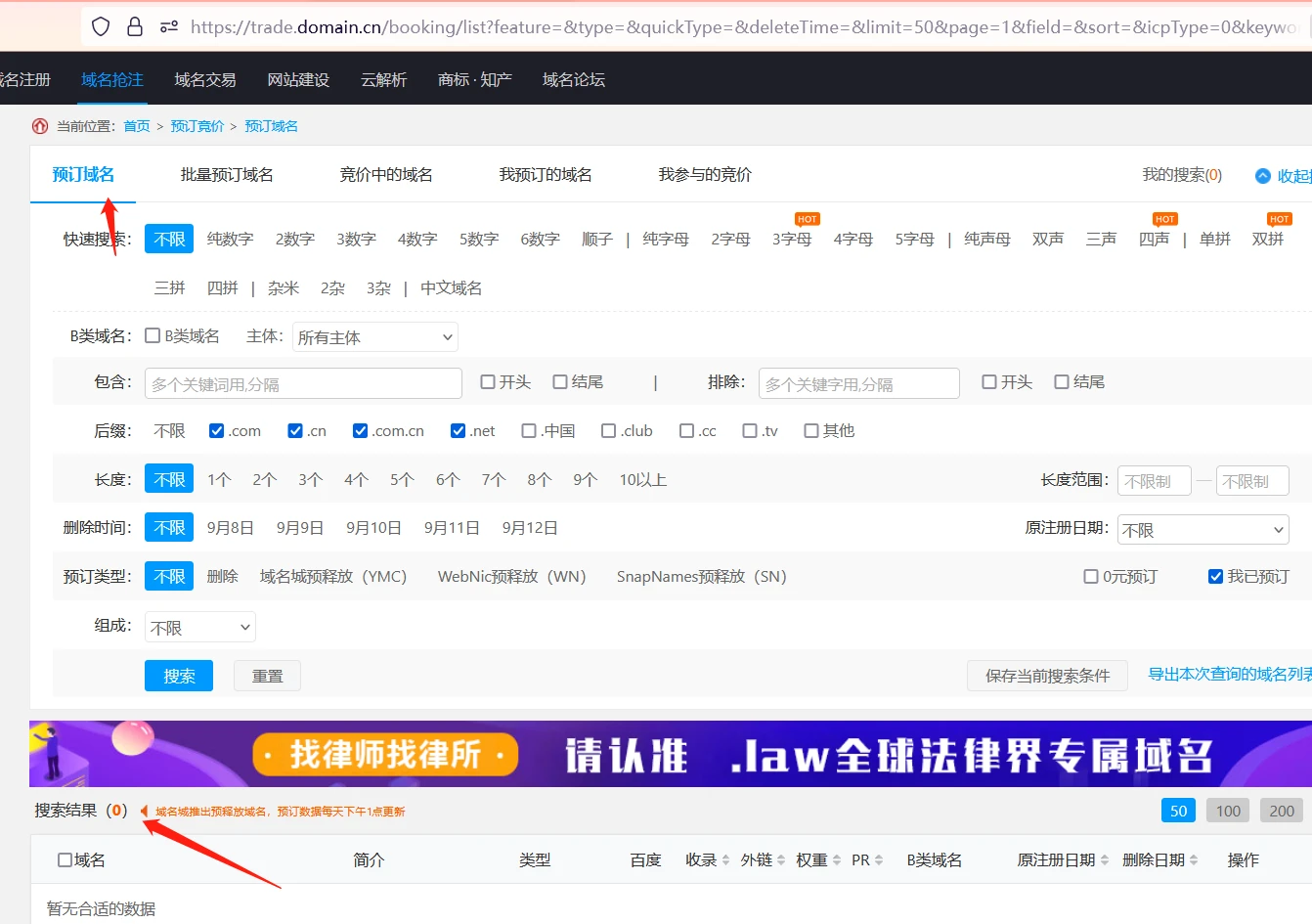Click the padlock site security icon
Image resolution: width=1312 pixels, height=924 pixels.
coord(135,26)
